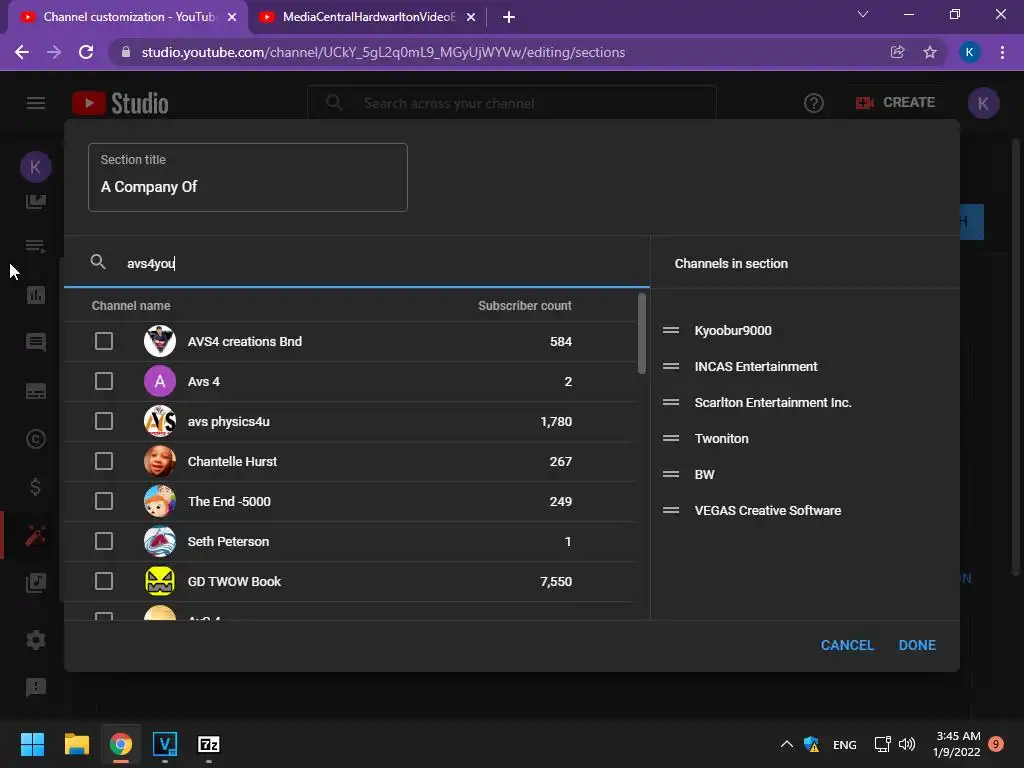The width and height of the screenshot is (1024, 768).
Task: Click The End -5000 avatar
Action: [160, 502]
